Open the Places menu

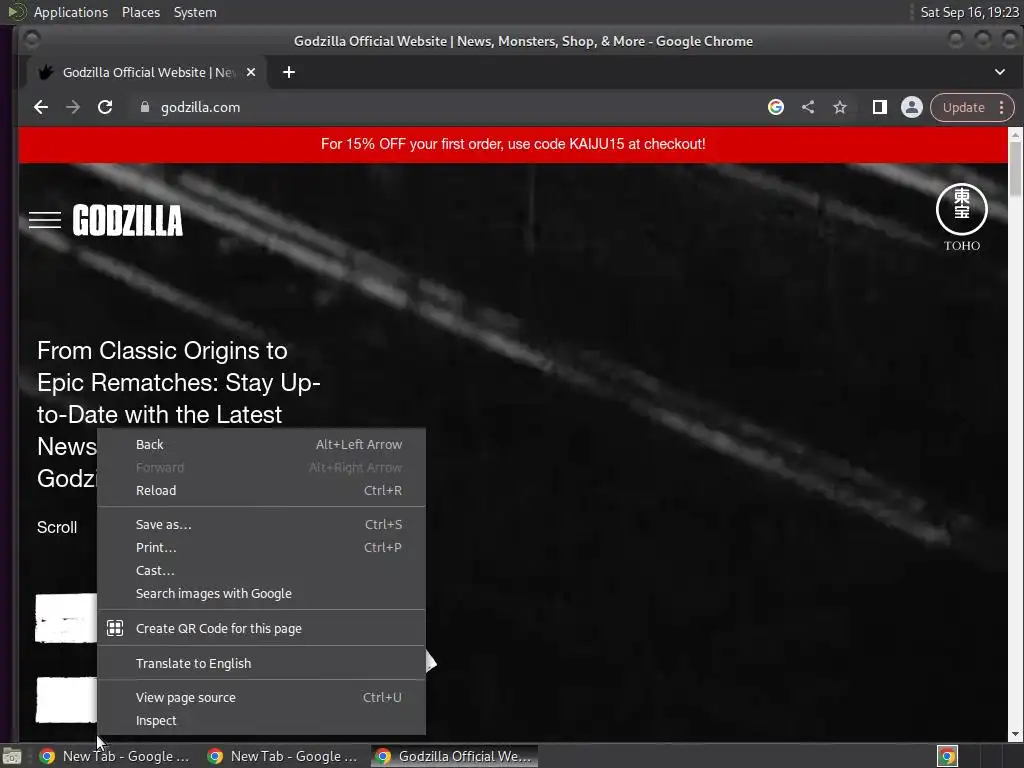[140, 12]
